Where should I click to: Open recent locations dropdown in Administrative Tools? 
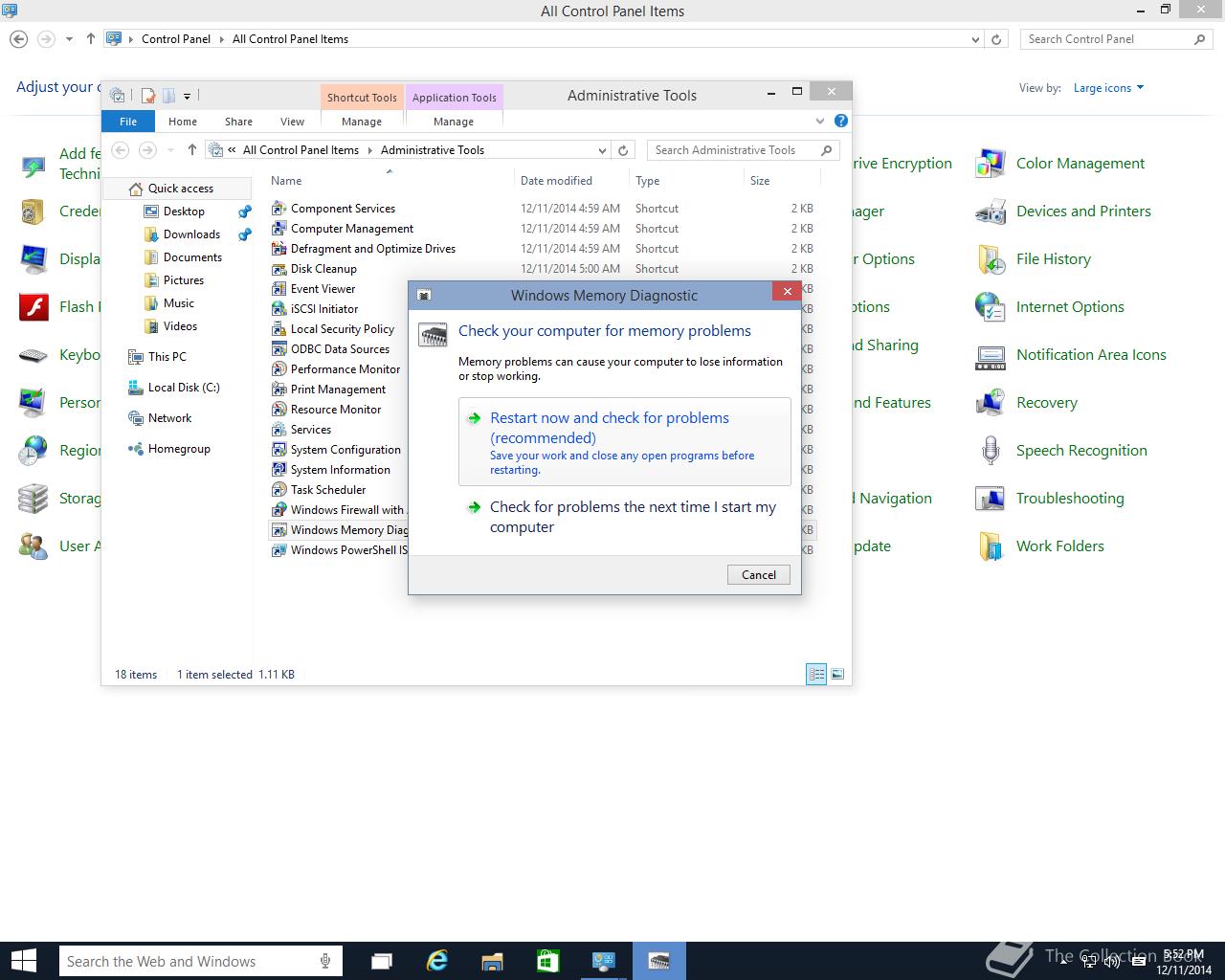pos(170,150)
